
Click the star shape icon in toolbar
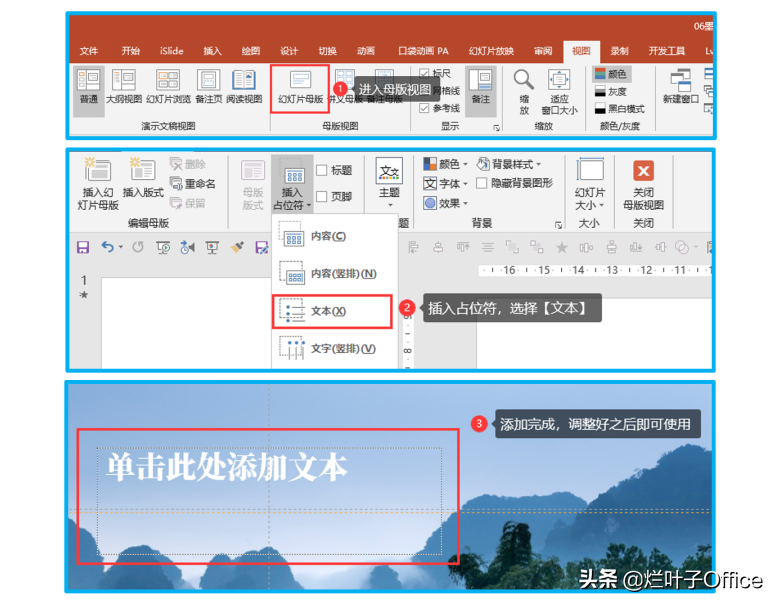tap(562, 247)
